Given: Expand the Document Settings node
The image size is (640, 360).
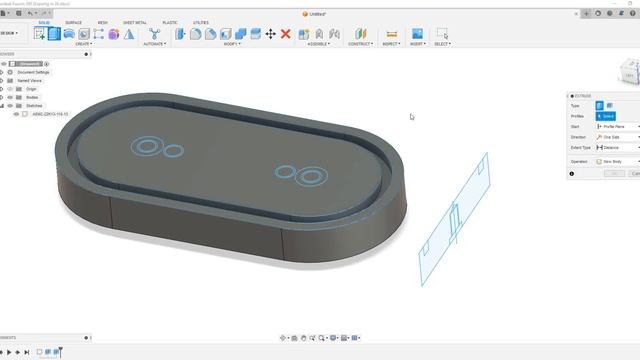Looking at the screenshot, I should [2, 72].
